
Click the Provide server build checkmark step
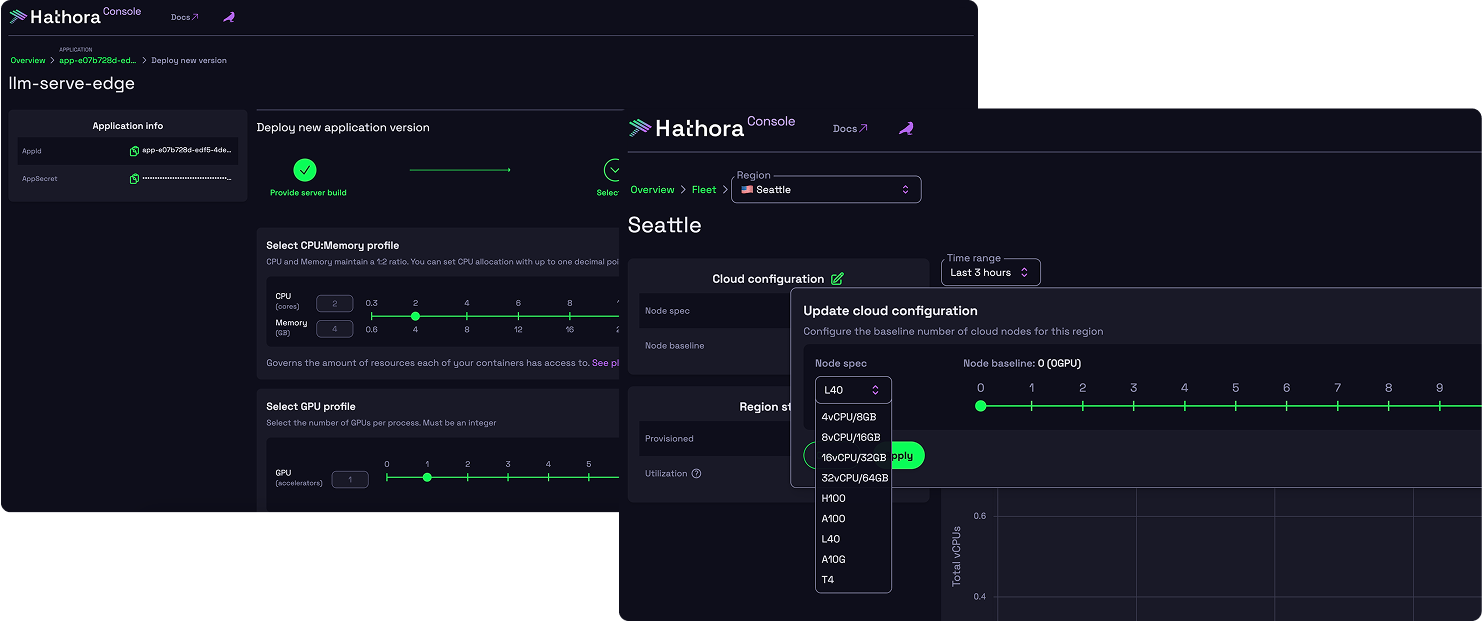(x=305, y=170)
